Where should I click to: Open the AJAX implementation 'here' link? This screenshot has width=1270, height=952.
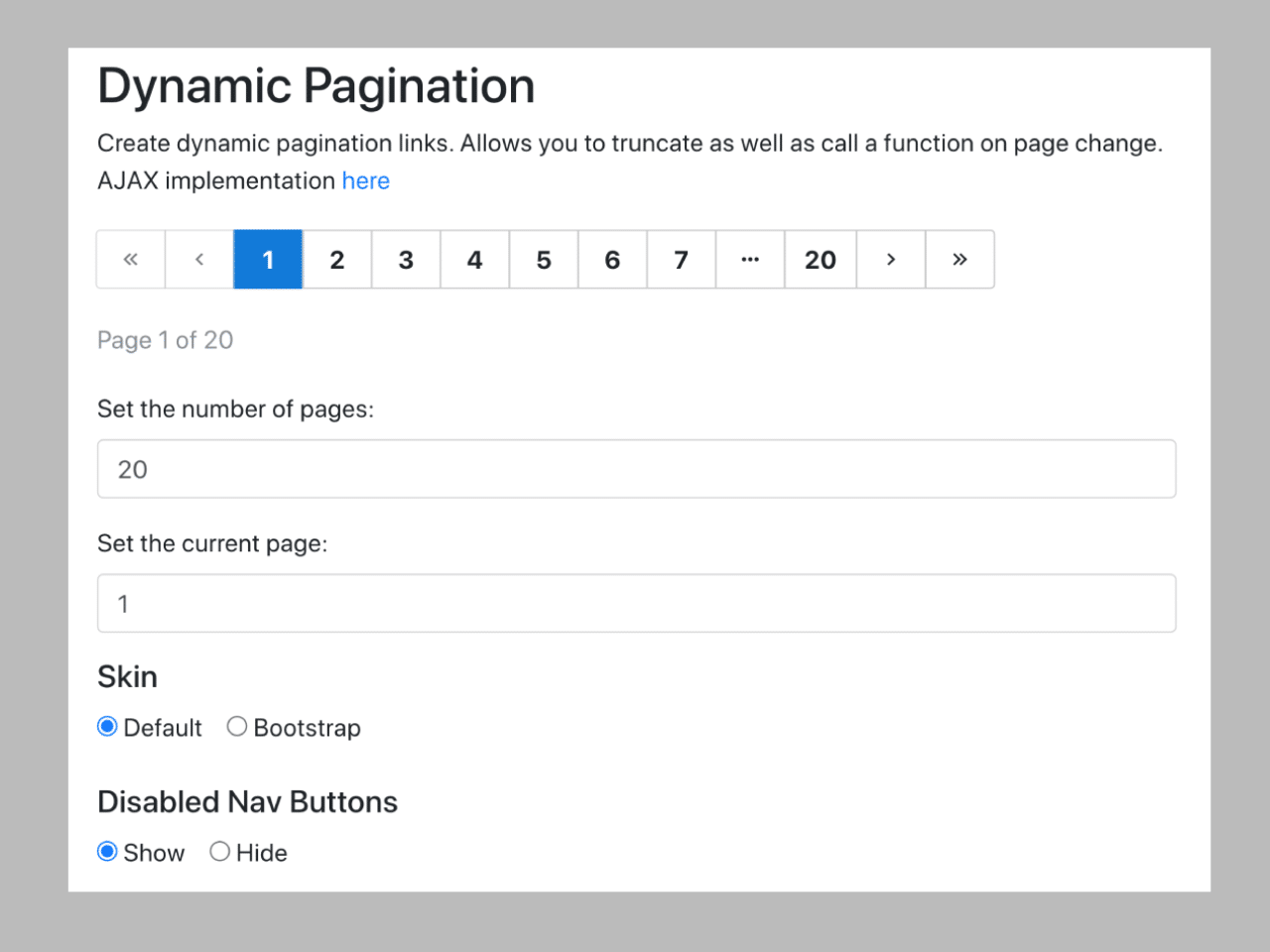click(365, 180)
